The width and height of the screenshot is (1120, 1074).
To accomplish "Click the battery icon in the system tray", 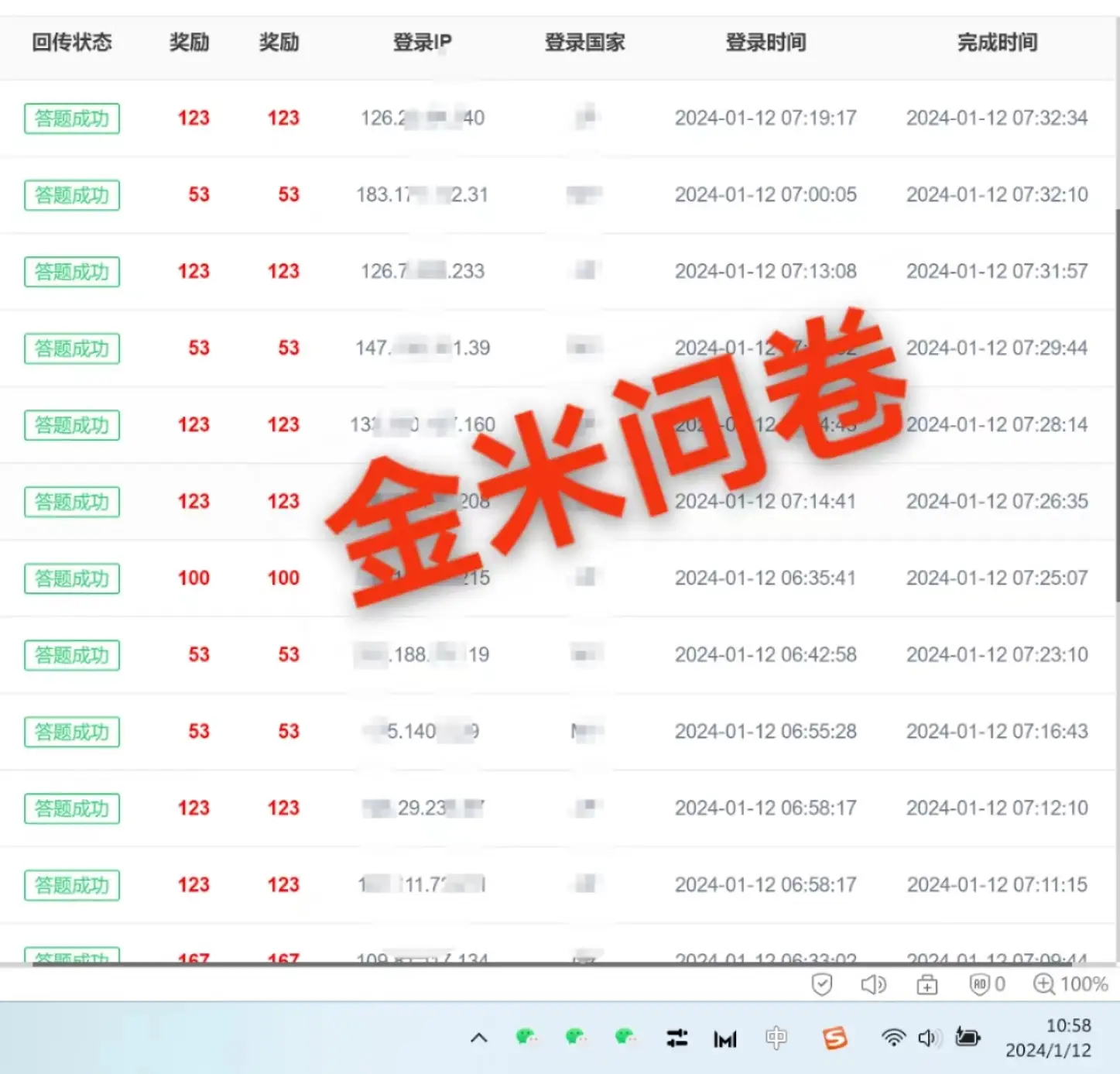I will coord(968,1038).
